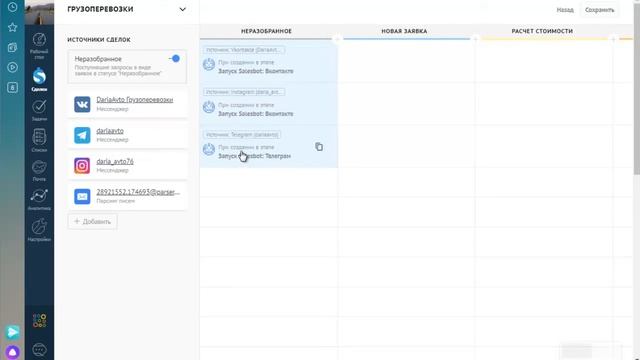Viewport: 640px width, 360px height.
Task: Select the НОВАЯ ЗАЯВКА stage header
Action: tap(404, 31)
